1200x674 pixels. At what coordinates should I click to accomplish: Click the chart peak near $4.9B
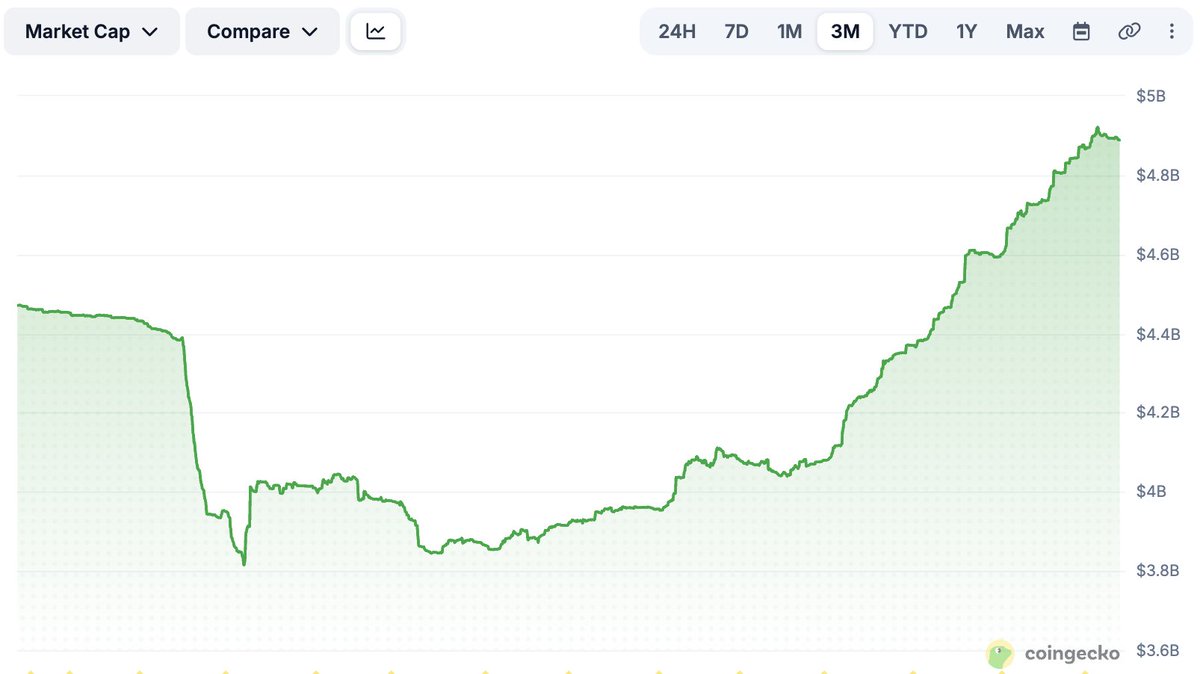coord(1097,129)
